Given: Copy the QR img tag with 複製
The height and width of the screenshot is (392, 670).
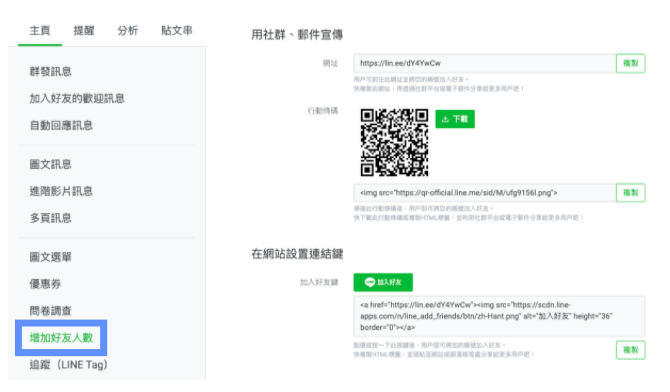Looking at the screenshot, I should pos(630,193).
